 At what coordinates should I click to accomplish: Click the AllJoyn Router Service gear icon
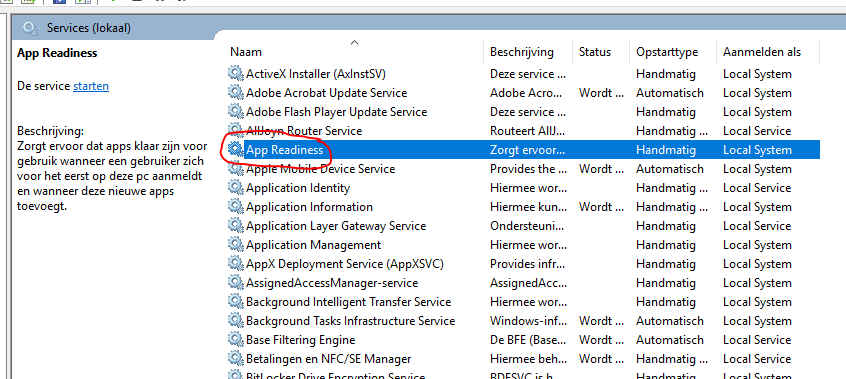[235, 130]
